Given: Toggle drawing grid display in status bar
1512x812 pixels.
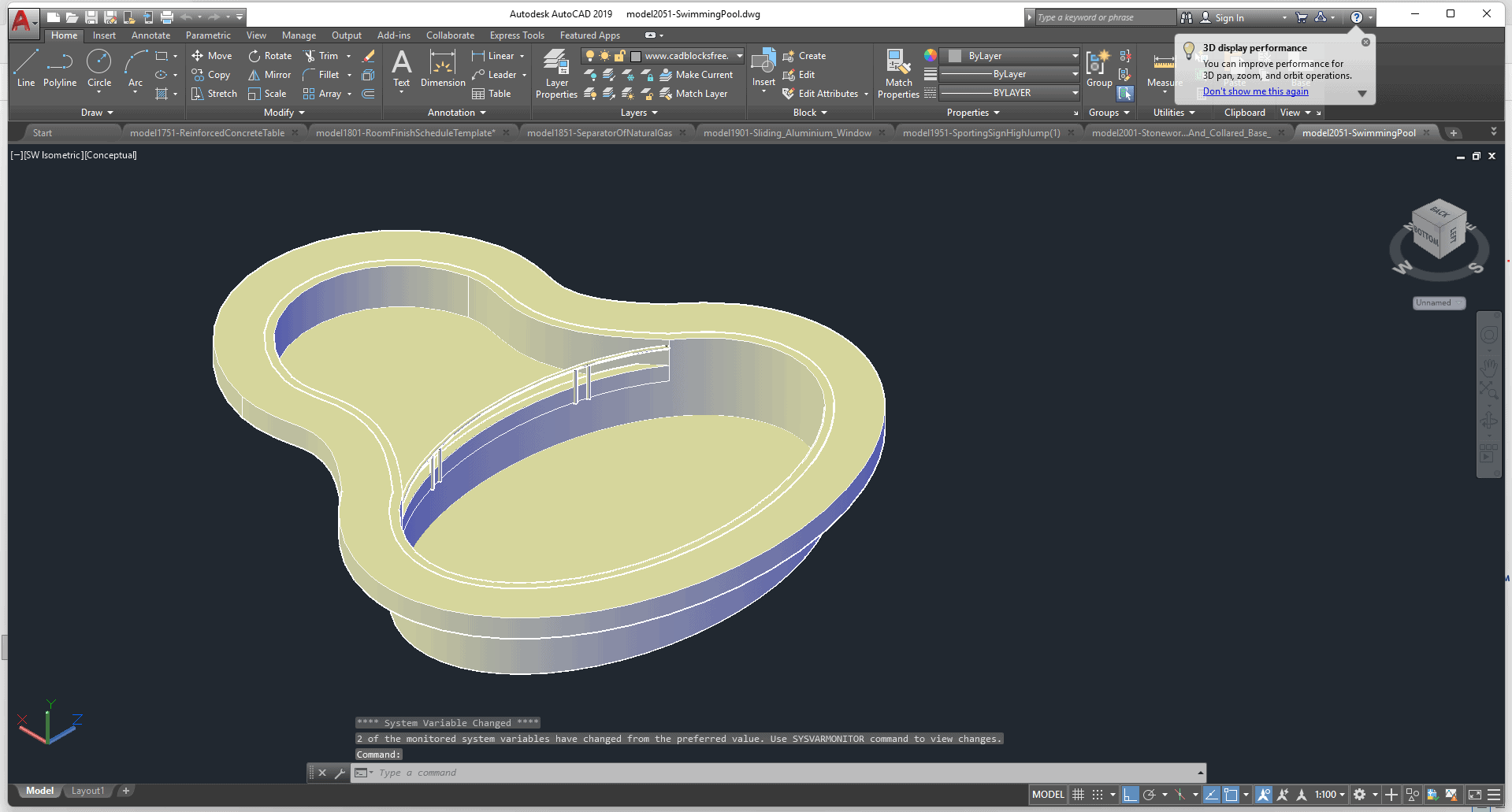Looking at the screenshot, I should (1079, 795).
